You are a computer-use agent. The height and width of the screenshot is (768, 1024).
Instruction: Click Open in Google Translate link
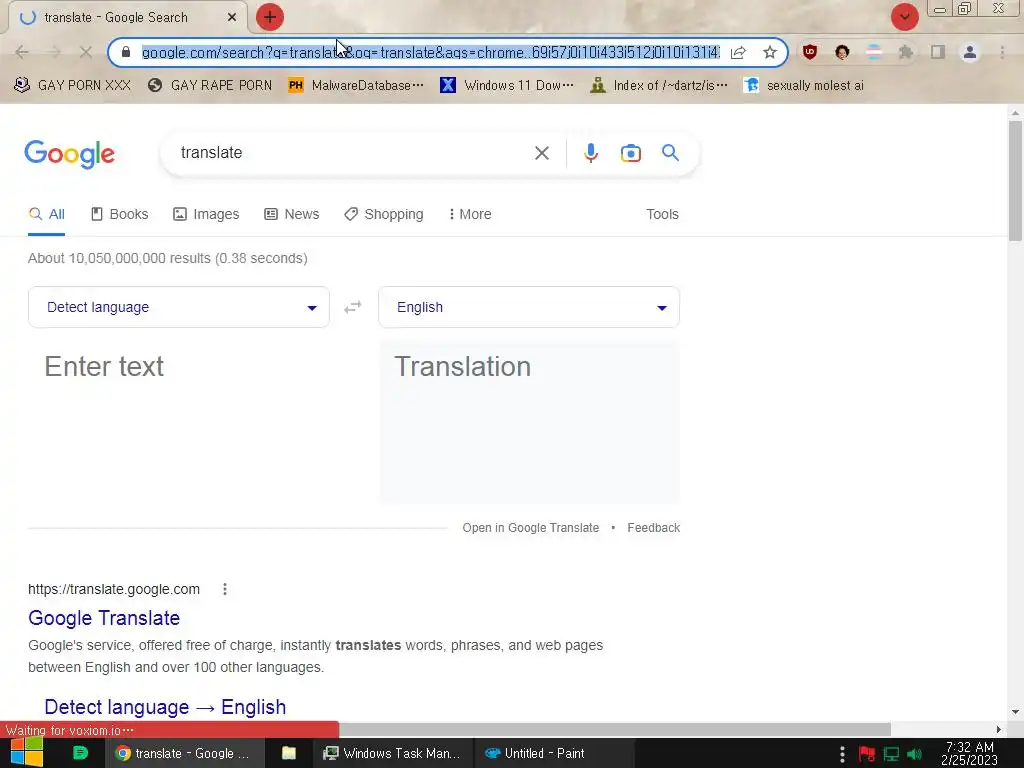tap(530, 528)
